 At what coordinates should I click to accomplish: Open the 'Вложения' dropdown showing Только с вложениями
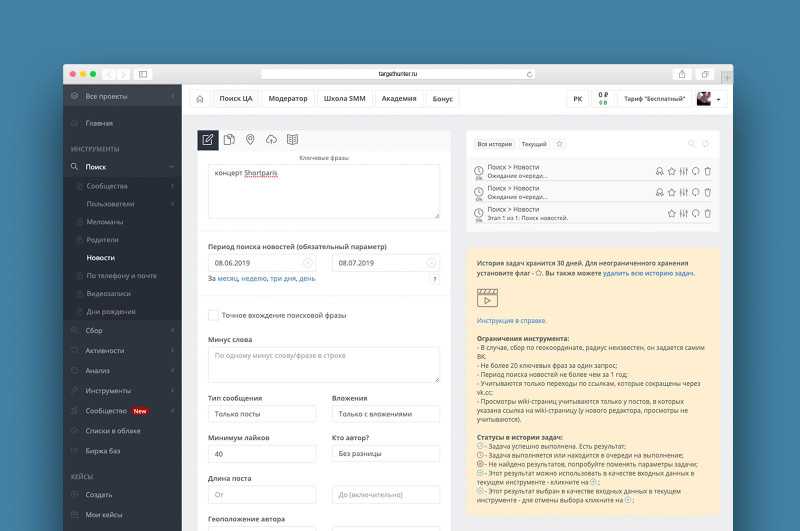pos(386,414)
